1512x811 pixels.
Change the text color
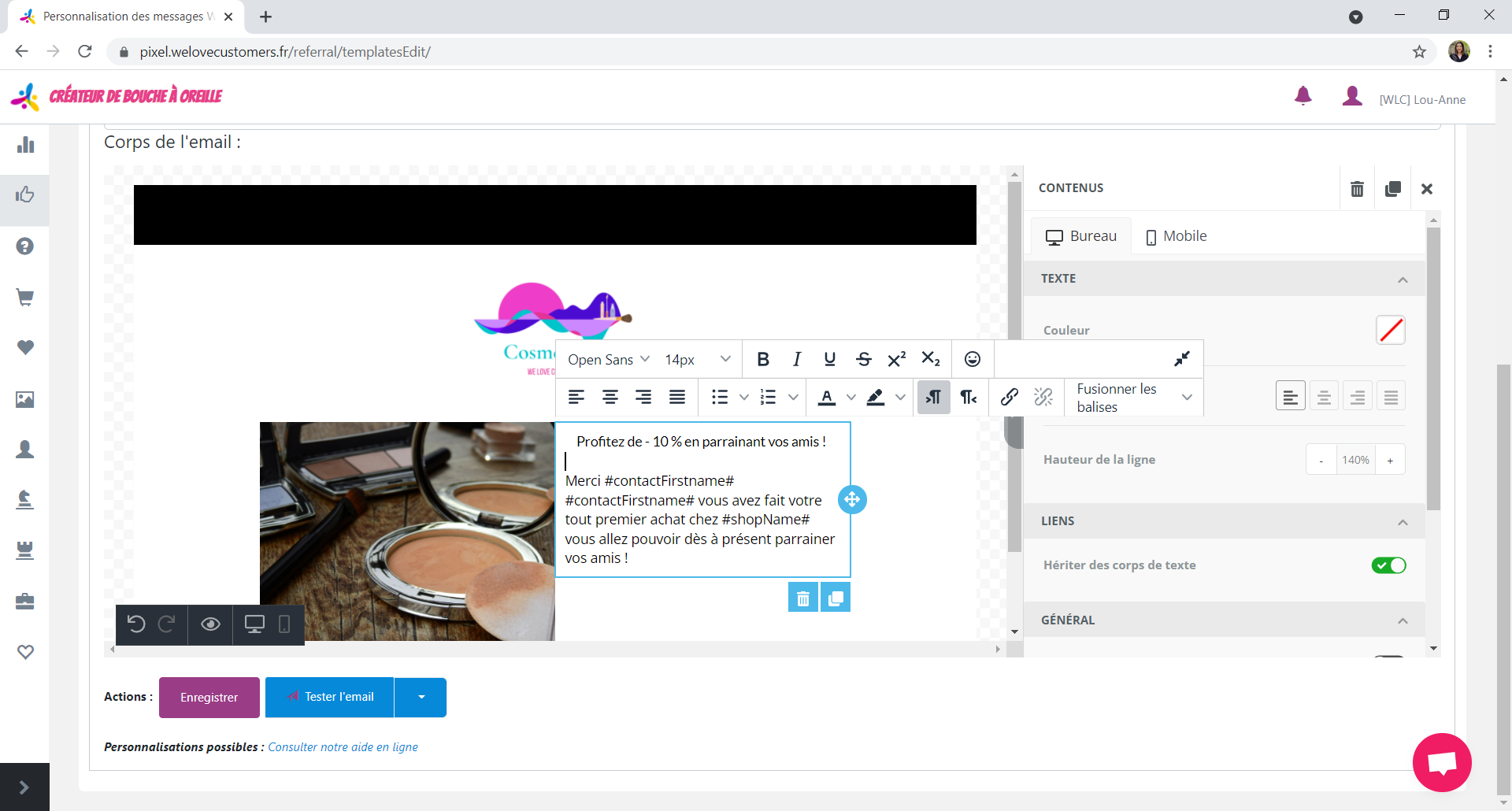826,397
